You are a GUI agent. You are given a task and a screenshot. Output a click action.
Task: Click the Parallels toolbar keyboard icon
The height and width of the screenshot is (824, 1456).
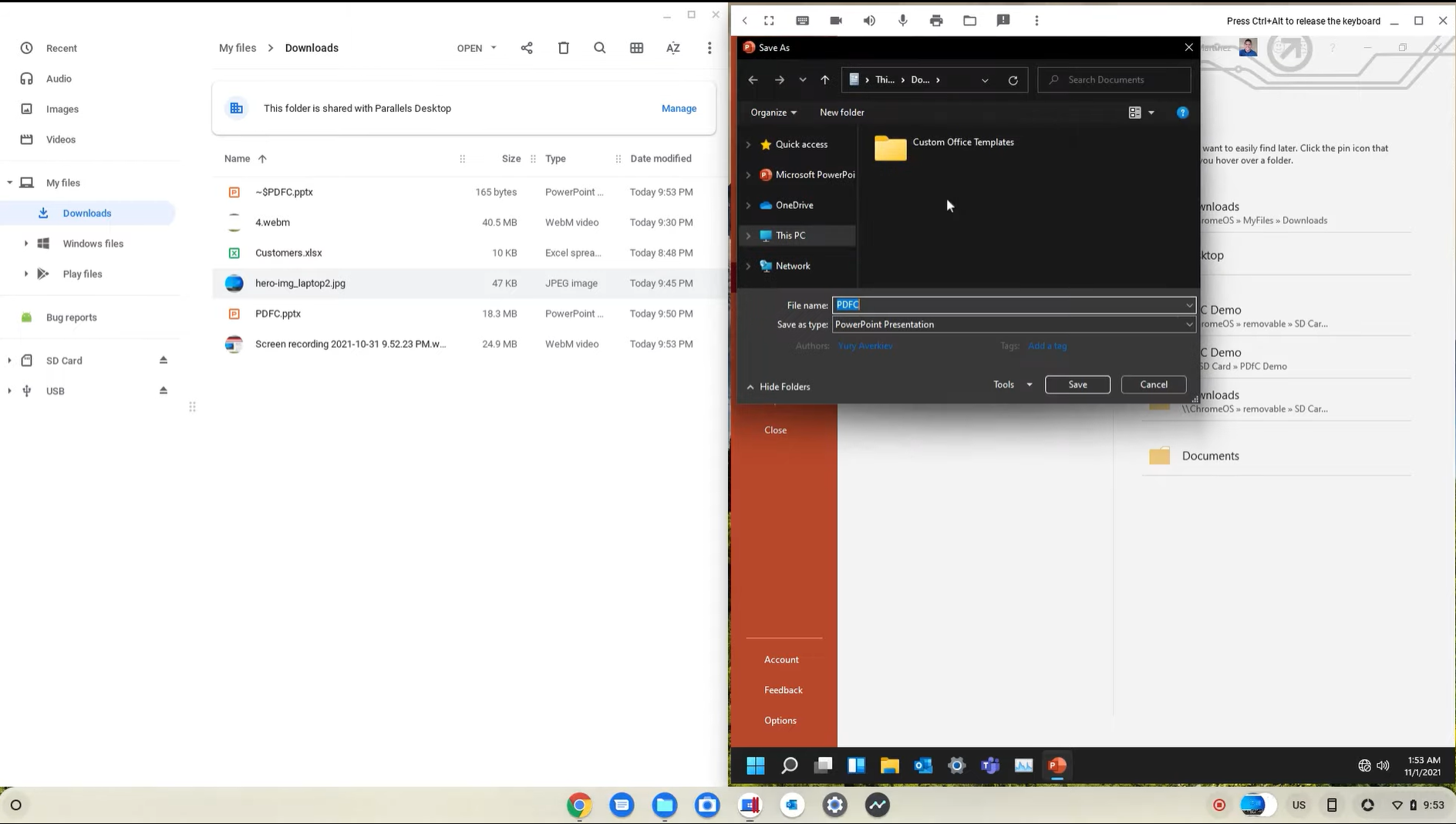[x=803, y=21]
